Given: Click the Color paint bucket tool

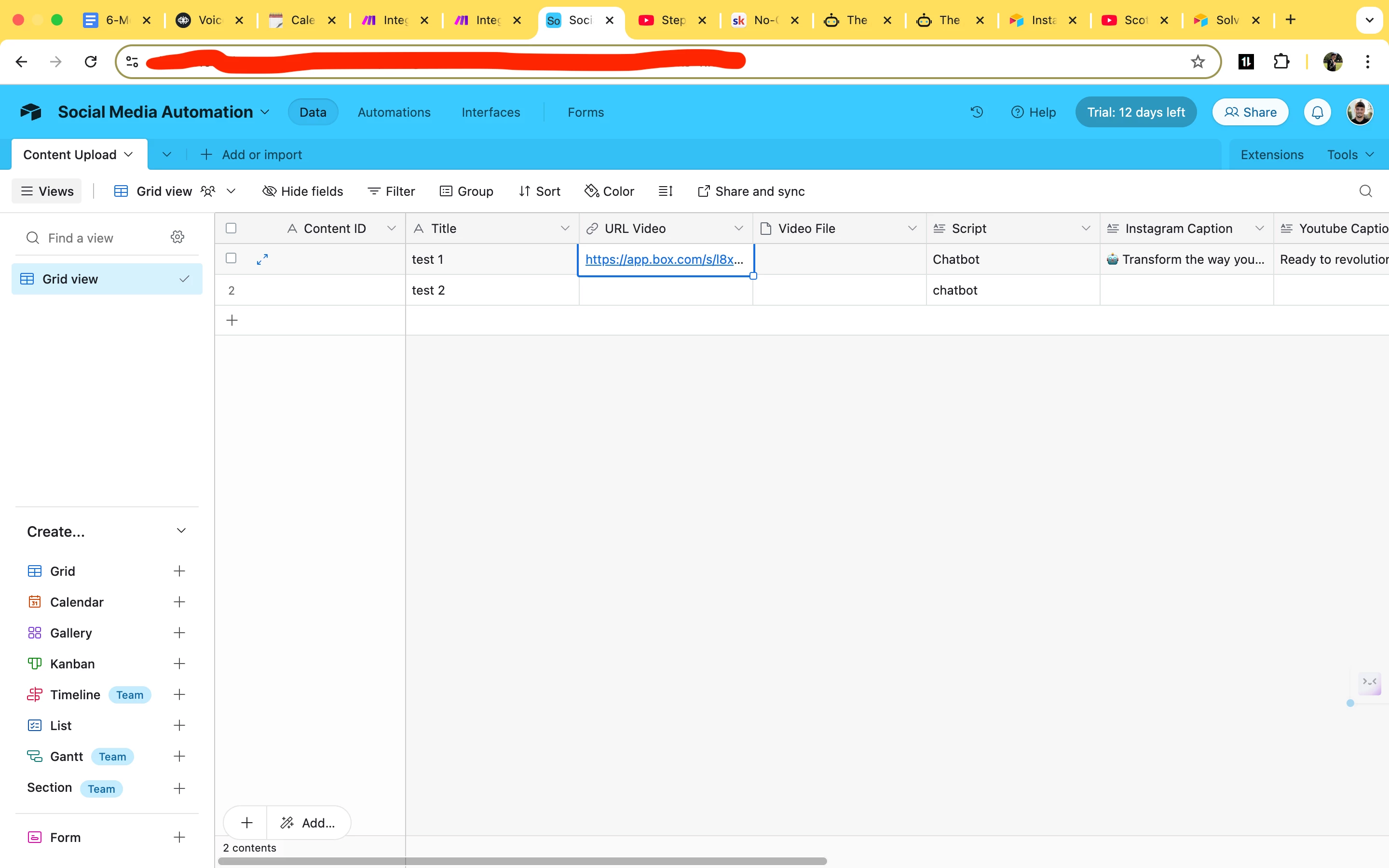Looking at the screenshot, I should (609, 191).
